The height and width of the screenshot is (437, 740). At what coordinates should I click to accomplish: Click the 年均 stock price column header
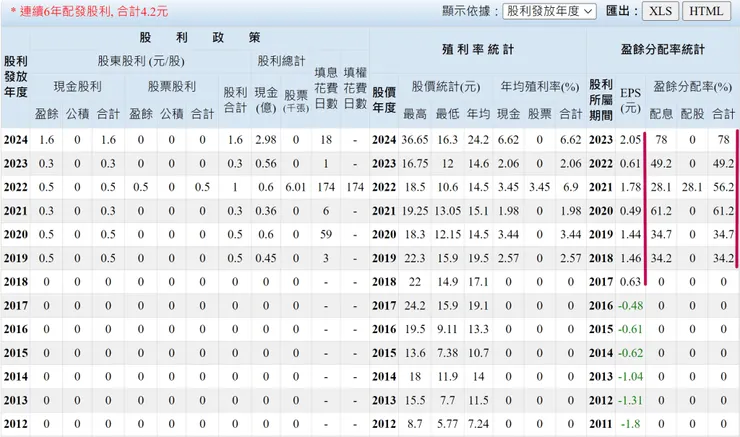click(x=478, y=114)
